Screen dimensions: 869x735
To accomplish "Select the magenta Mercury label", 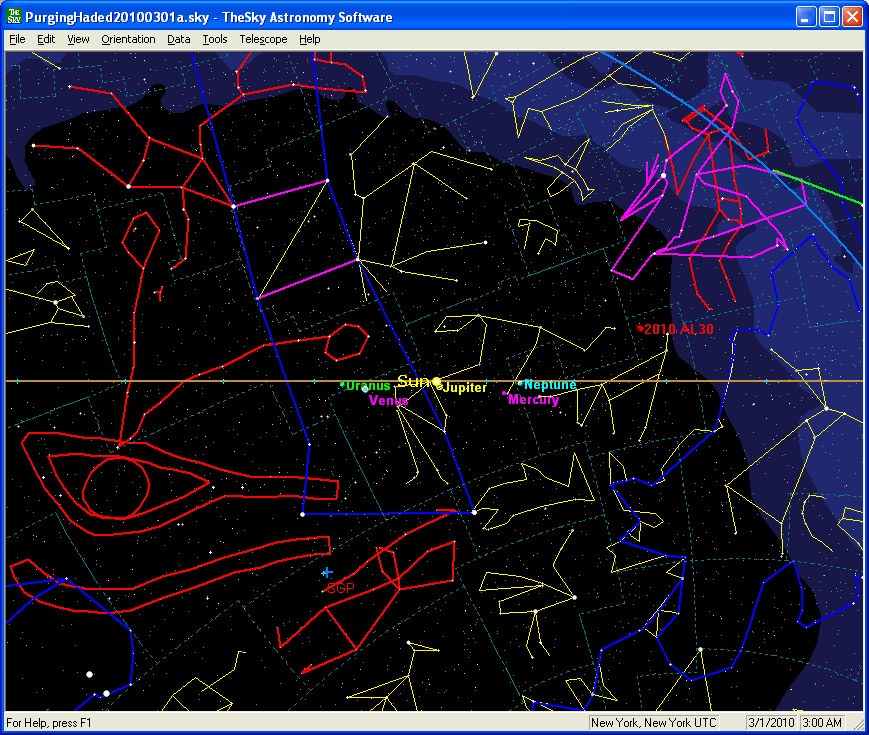I will point(534,400).
